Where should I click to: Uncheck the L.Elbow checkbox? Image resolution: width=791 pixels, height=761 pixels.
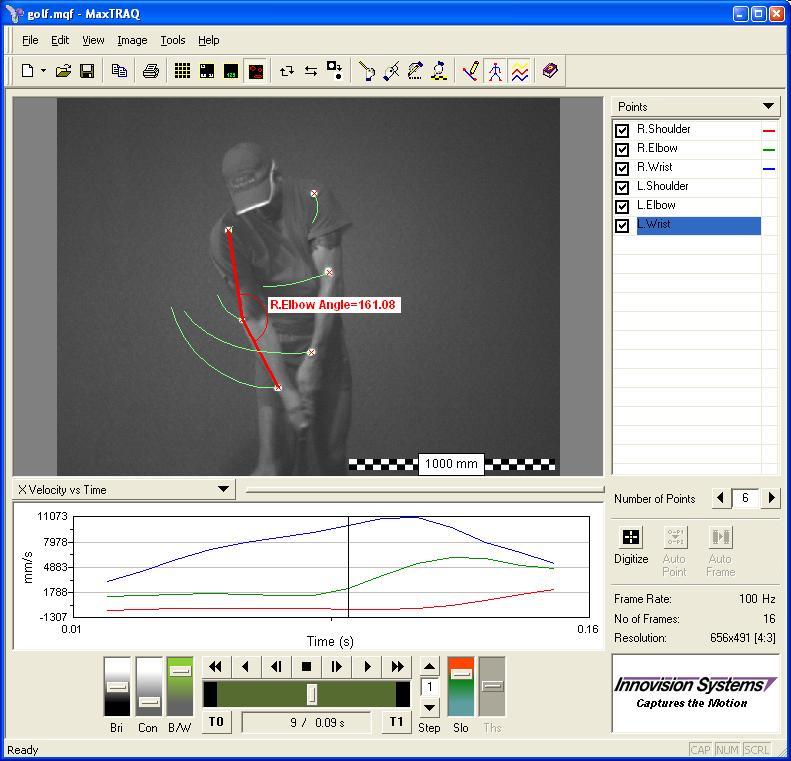pos(622,206)
